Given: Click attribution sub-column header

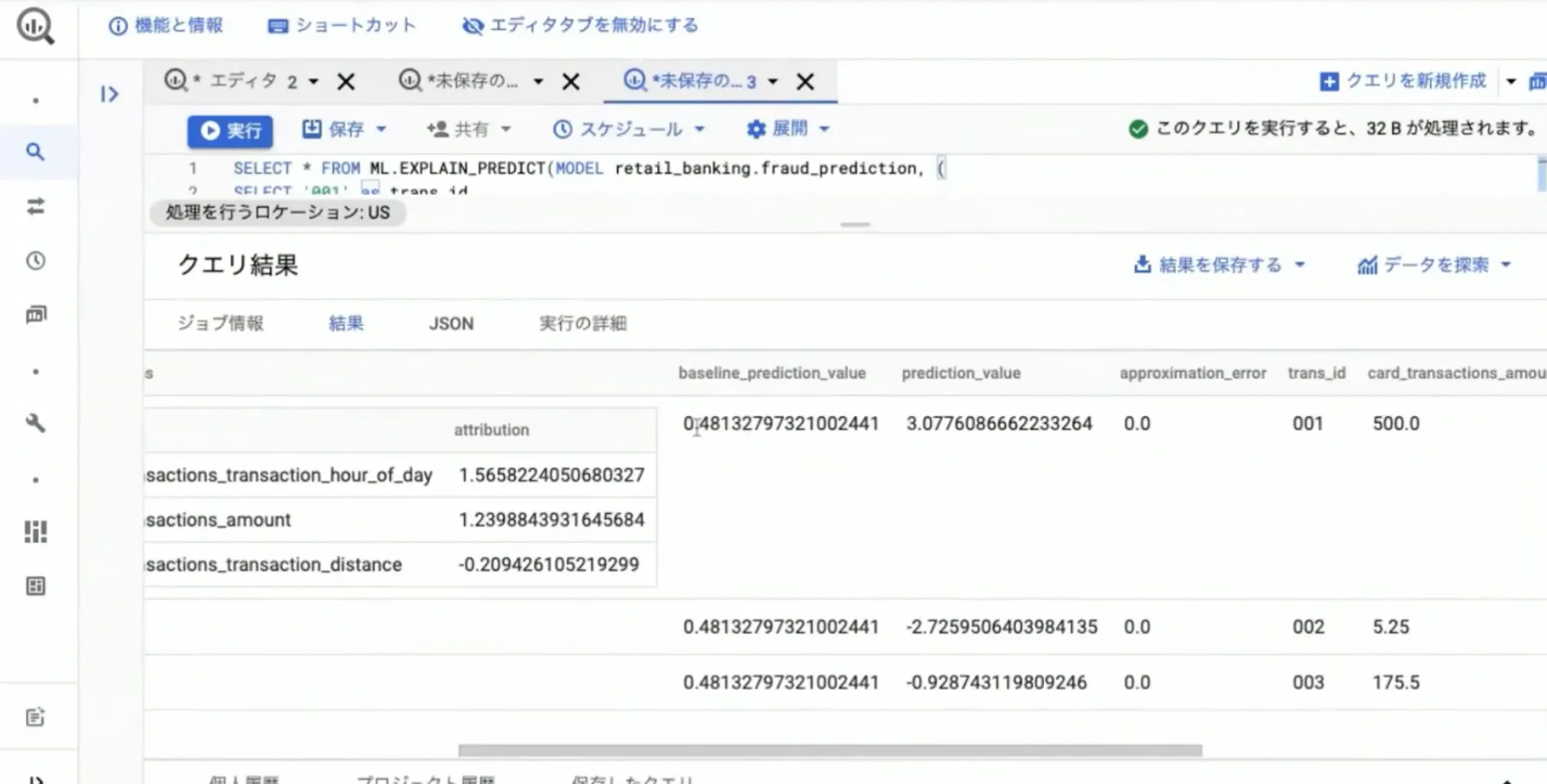Looking at the screenshot, I should pos(492,430).
